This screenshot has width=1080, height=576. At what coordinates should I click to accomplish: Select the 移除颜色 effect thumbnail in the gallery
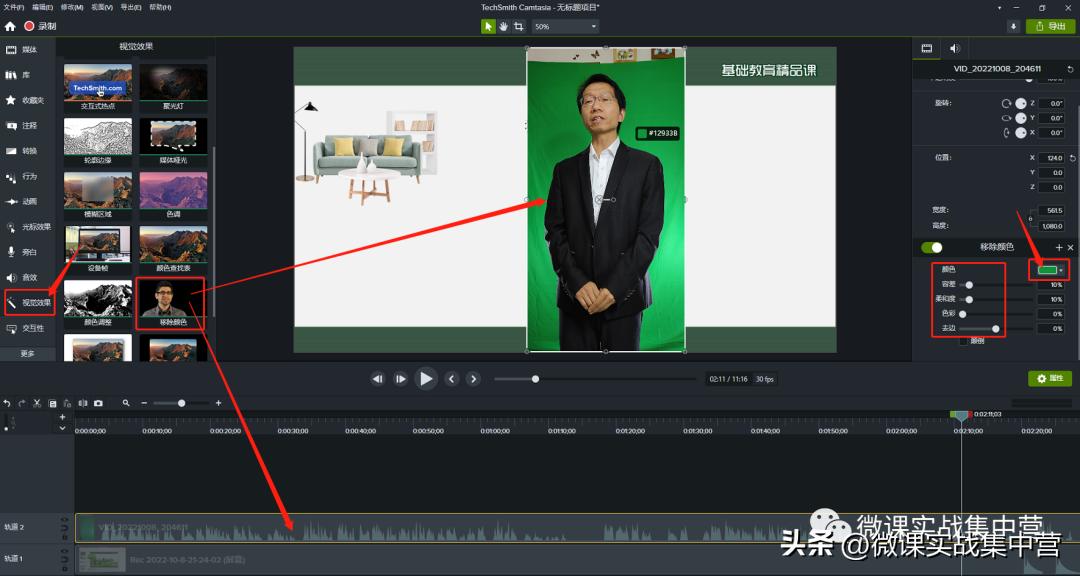coord(172,298)
